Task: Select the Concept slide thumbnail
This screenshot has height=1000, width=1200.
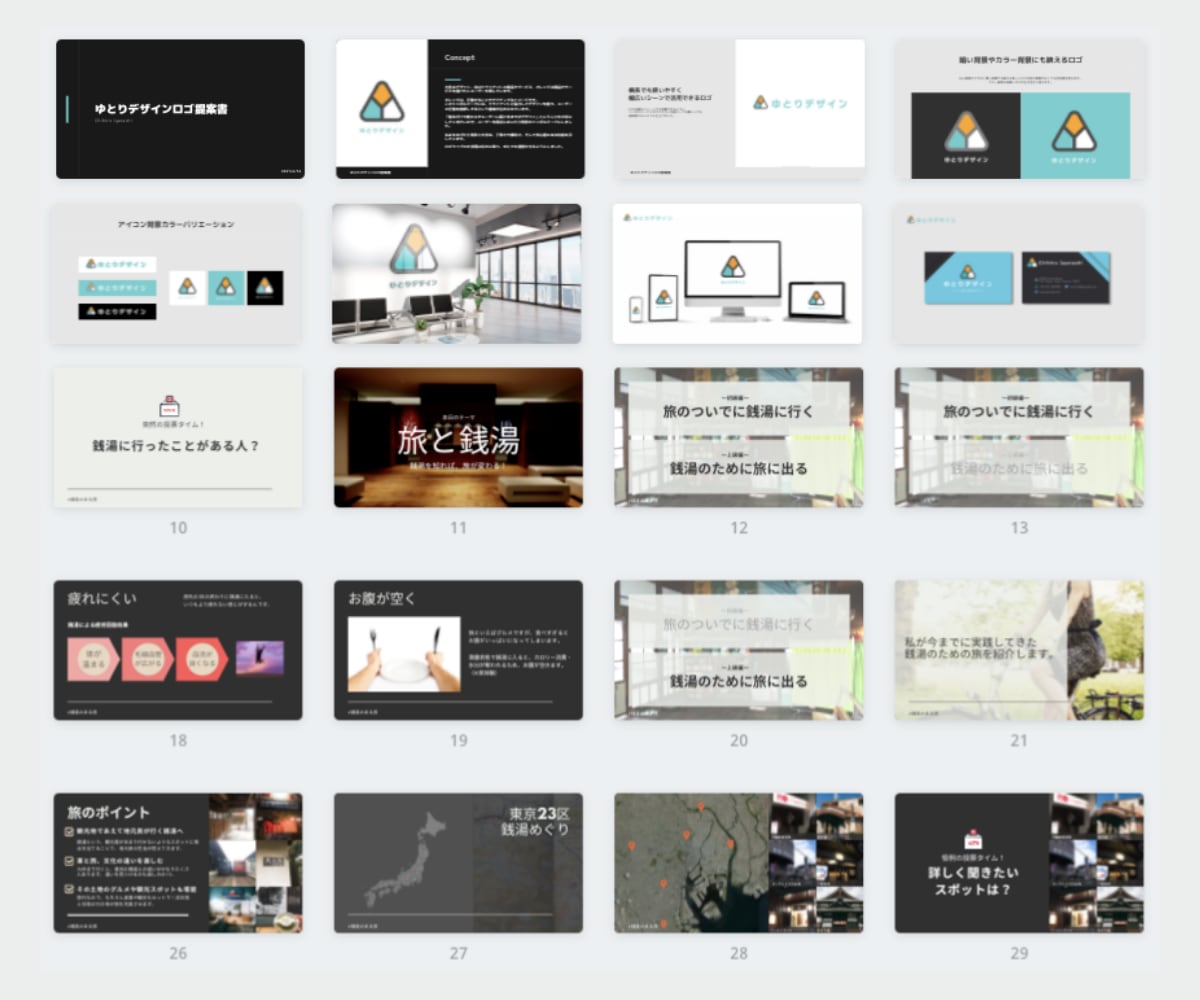Action: click(x=460, y=109)
